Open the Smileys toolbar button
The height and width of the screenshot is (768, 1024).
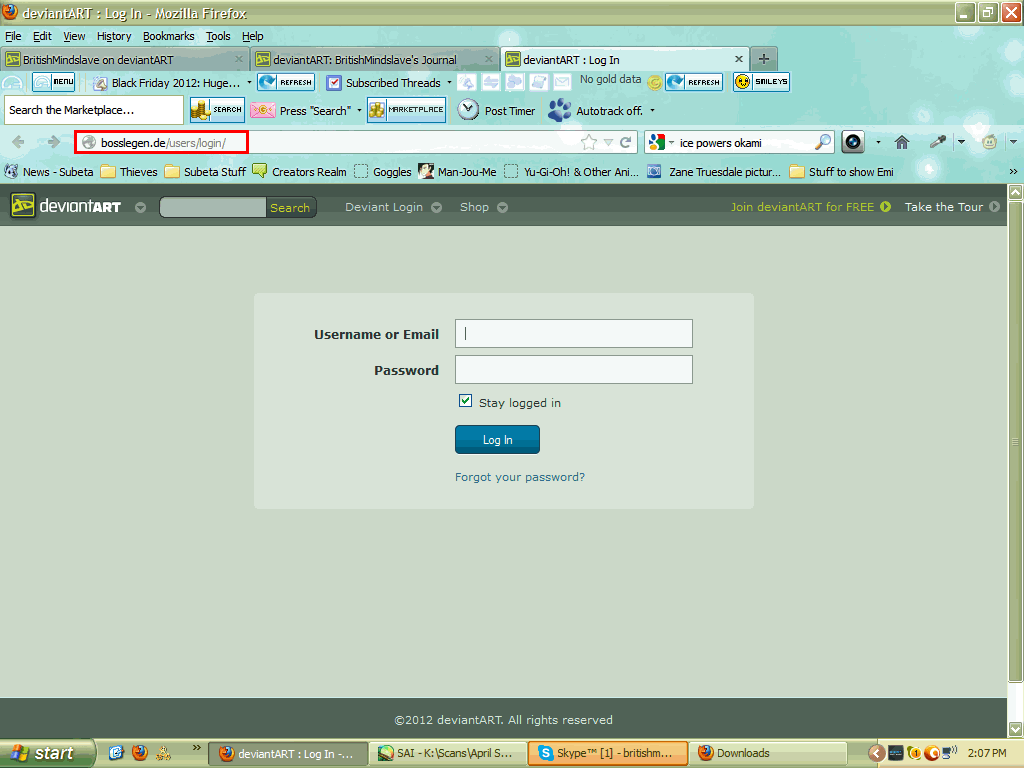pos(761,82)
